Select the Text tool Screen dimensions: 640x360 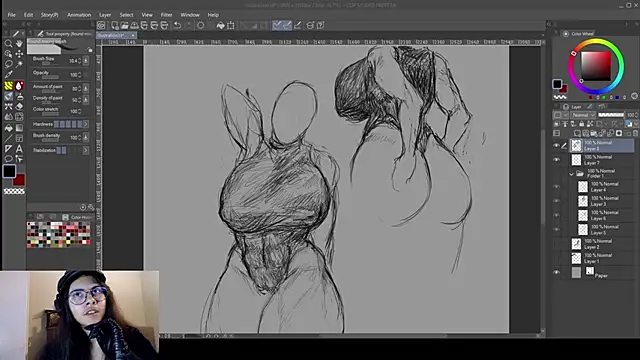pos(19,149)
